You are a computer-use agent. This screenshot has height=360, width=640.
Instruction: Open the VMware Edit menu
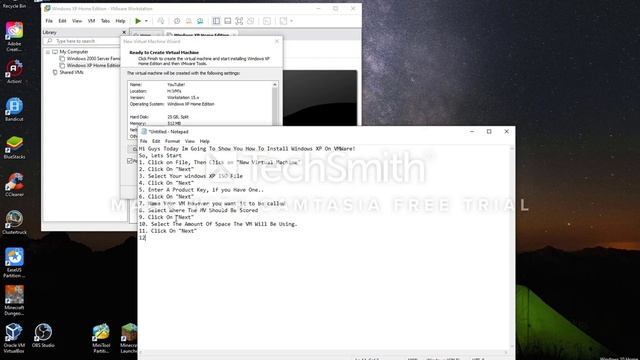coord(62,21)
